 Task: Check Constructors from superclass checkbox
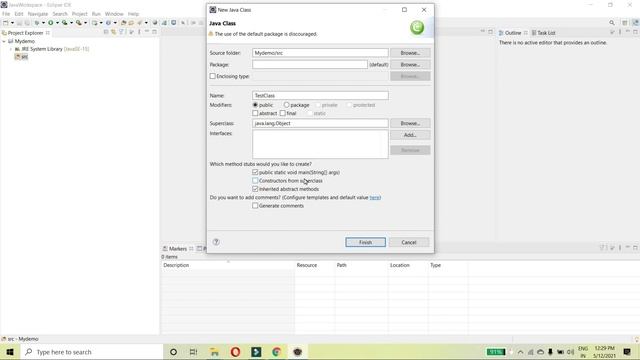tap(256, 180)
